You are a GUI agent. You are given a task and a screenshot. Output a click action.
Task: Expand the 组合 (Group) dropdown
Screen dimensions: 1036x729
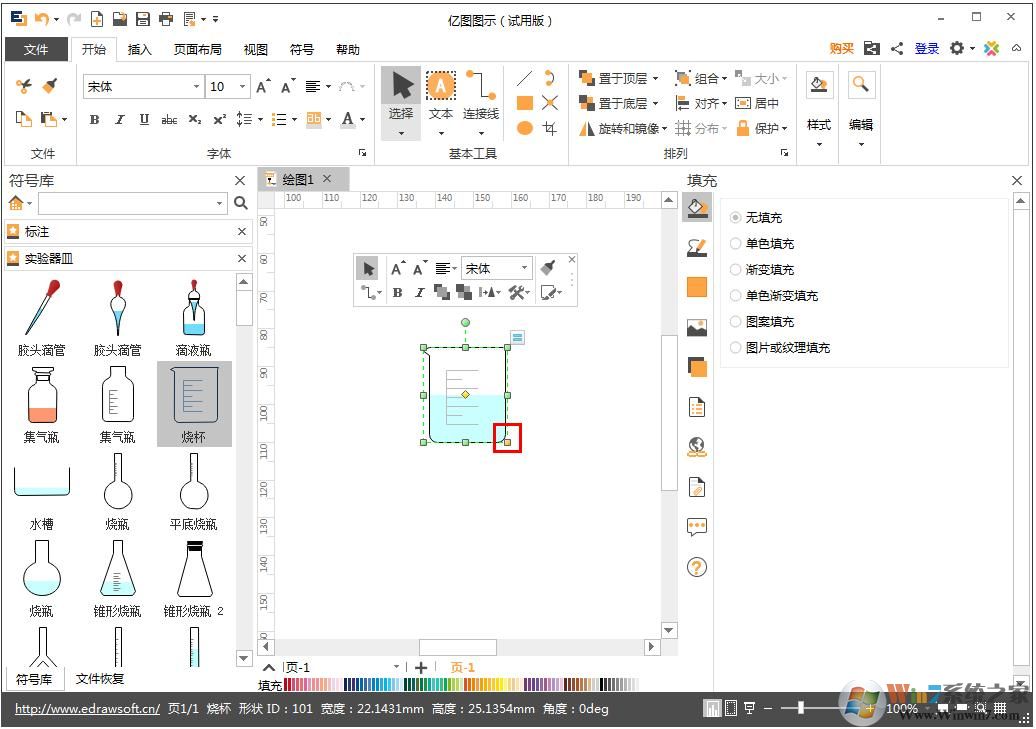click(x=716, y=77)
